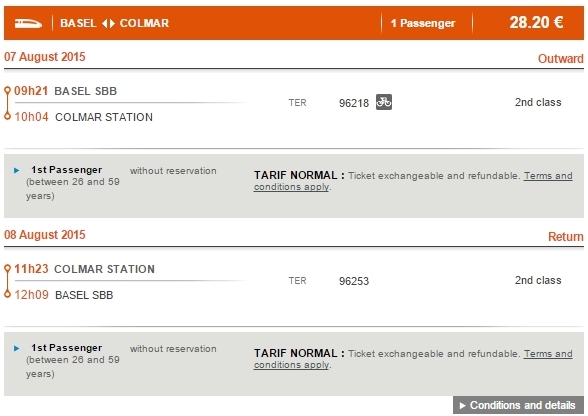Viewport: 588px width, 416px height.
Task: Expand the outward 1st Passenger details arrow
Action: click(16, 170)
